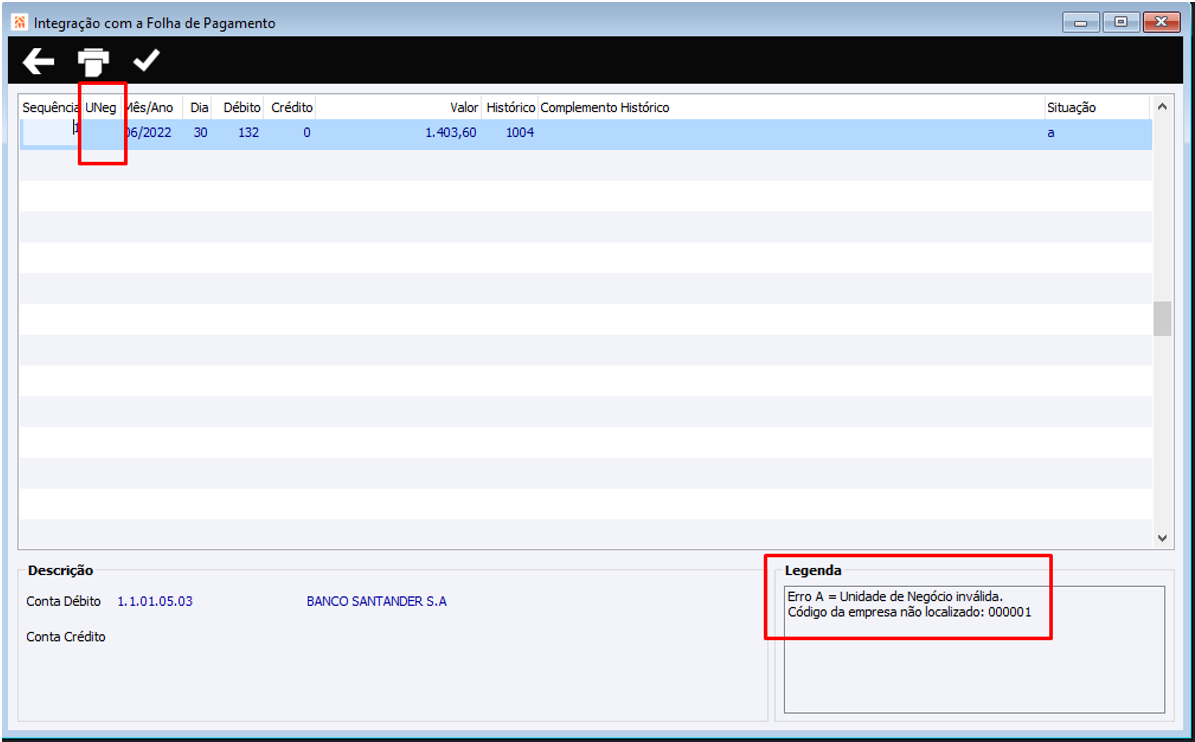1195x742 pixels.
Task: Click the Conta Crédito label
Action: pyautogui.click(x=66, y=636)
